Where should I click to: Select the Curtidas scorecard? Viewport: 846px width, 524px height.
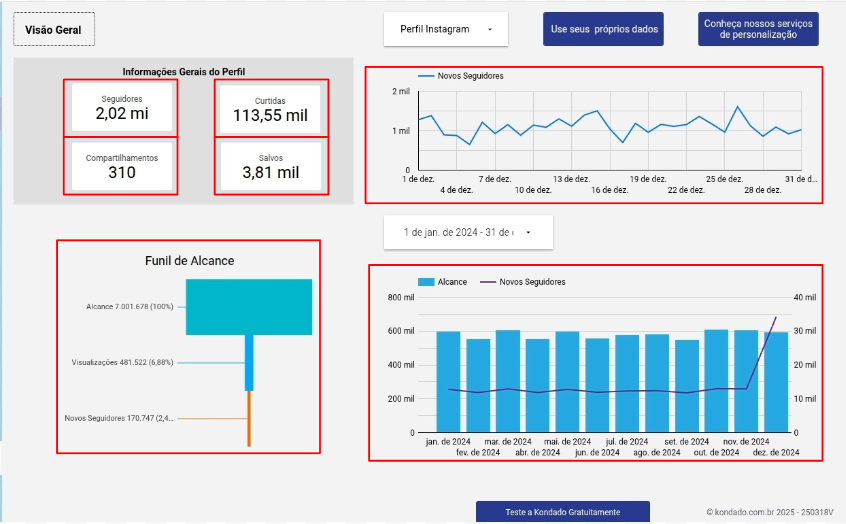click(270, 108)
